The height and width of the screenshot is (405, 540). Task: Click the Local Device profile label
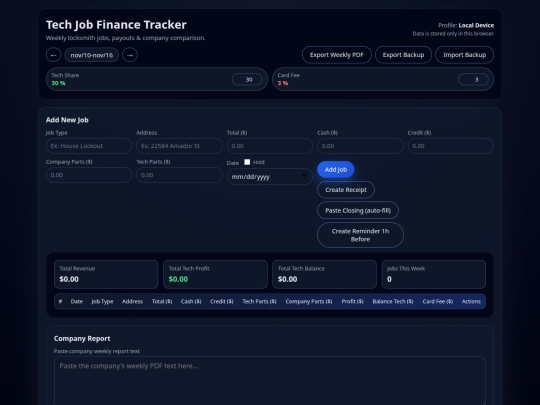tap(476, 25)
